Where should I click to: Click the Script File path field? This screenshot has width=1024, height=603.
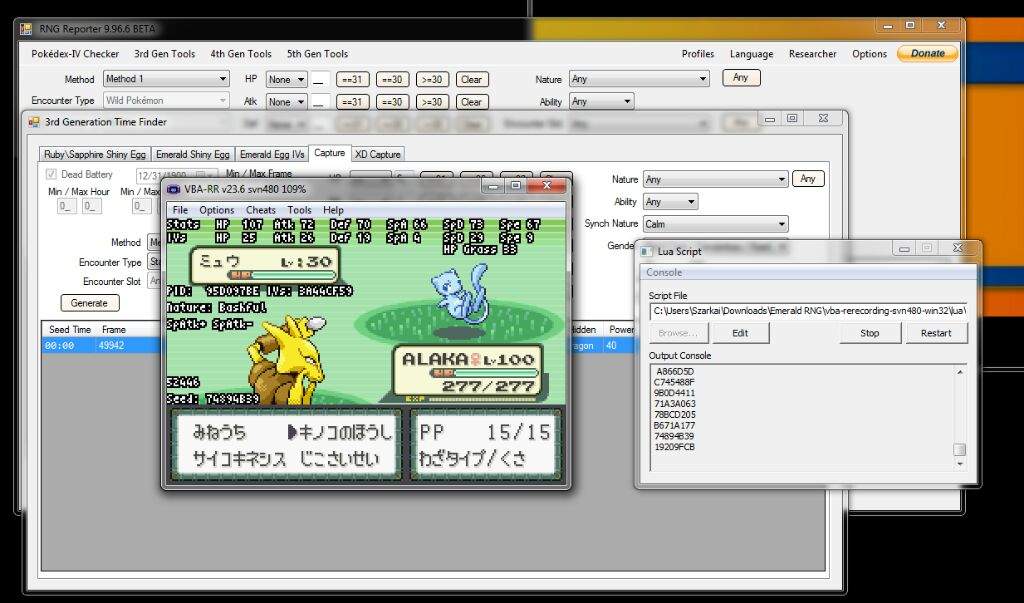coord(808,311)
